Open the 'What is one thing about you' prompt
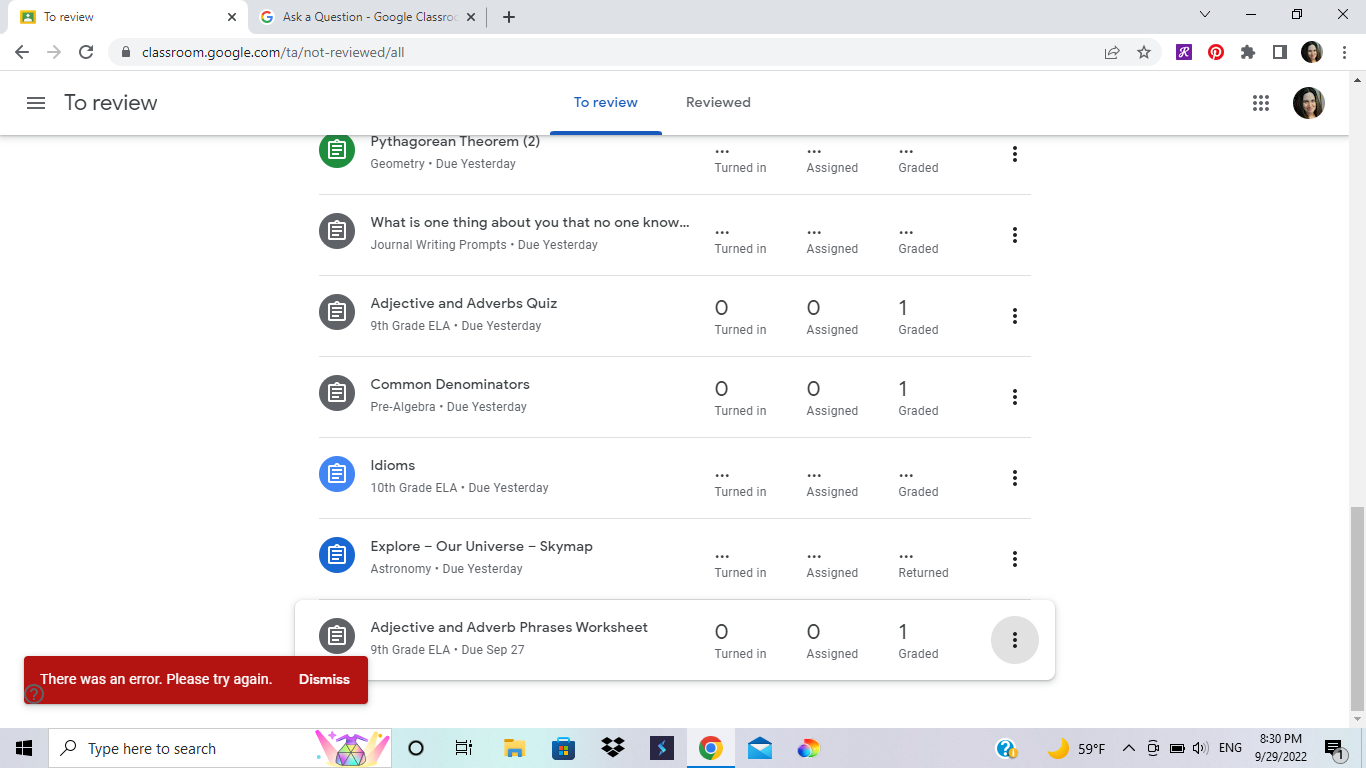This screenshot has width=1366, height=768. click(530, 222)
